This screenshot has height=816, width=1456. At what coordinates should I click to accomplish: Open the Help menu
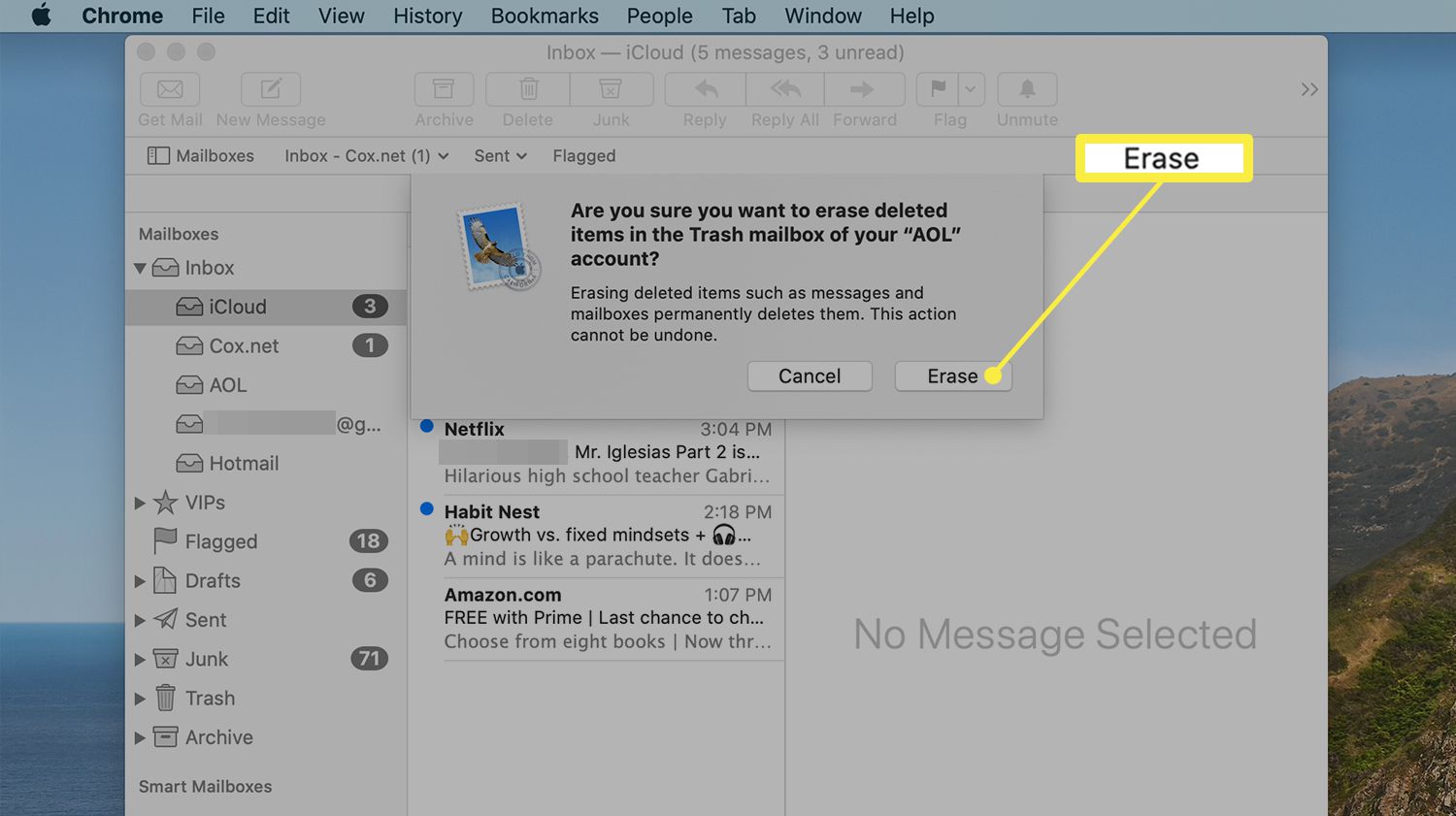point(912,16)
